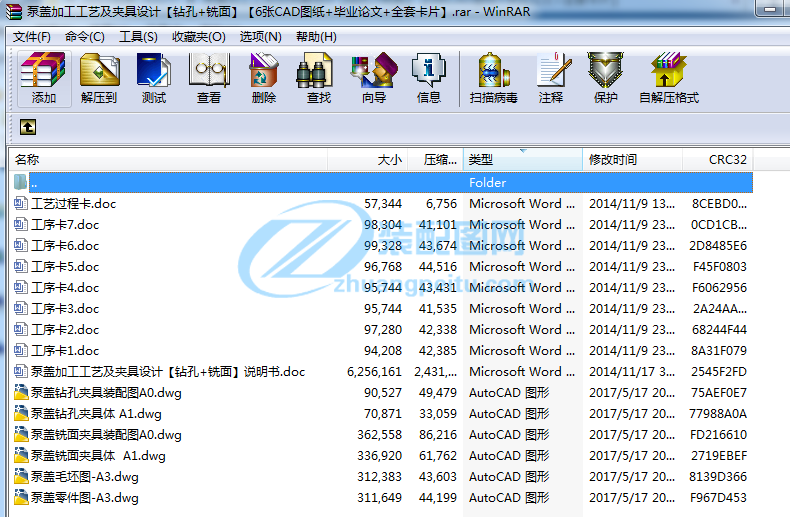Select file 泵盖铣面夹具体 A1.dwg
This screenshot has width=790, height=517.
(x=98, y=456)
